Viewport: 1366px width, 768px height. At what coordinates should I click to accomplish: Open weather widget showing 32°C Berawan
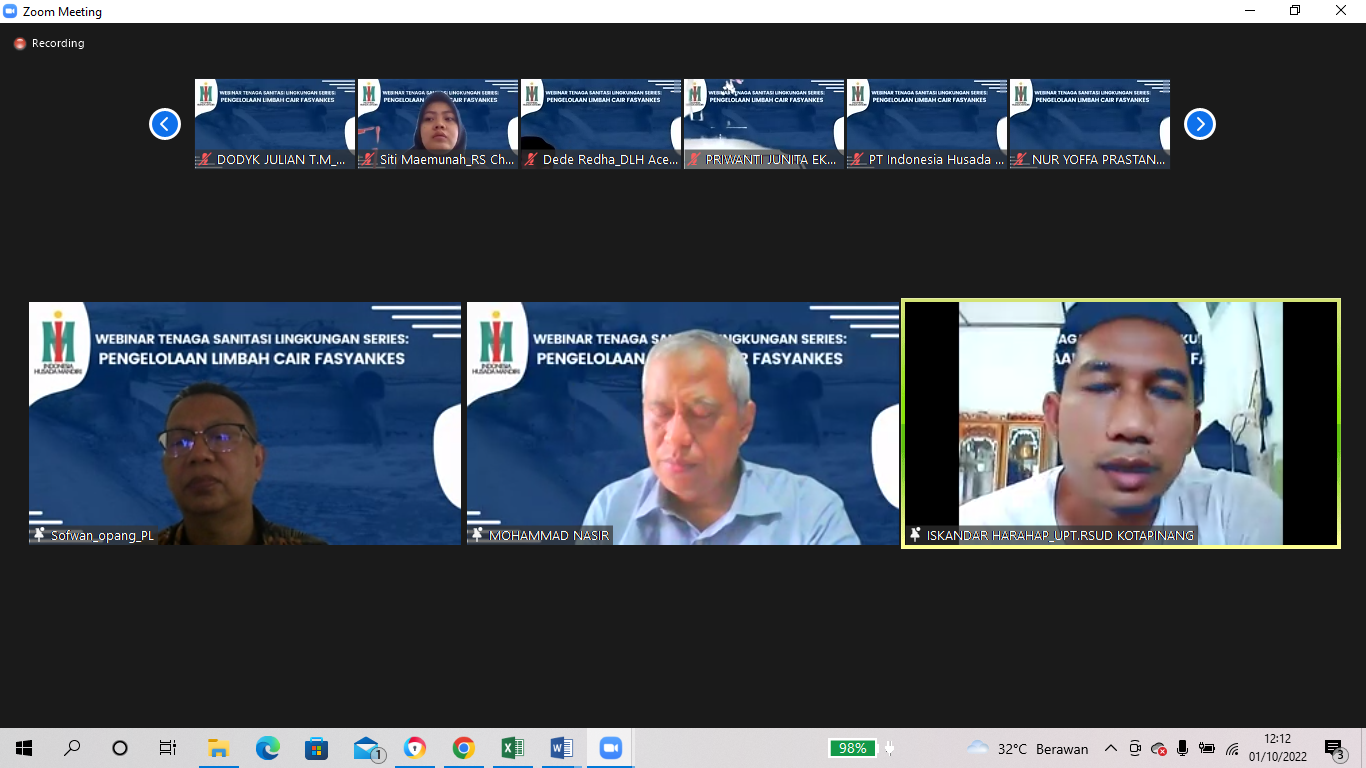[x=1028, y=748]
